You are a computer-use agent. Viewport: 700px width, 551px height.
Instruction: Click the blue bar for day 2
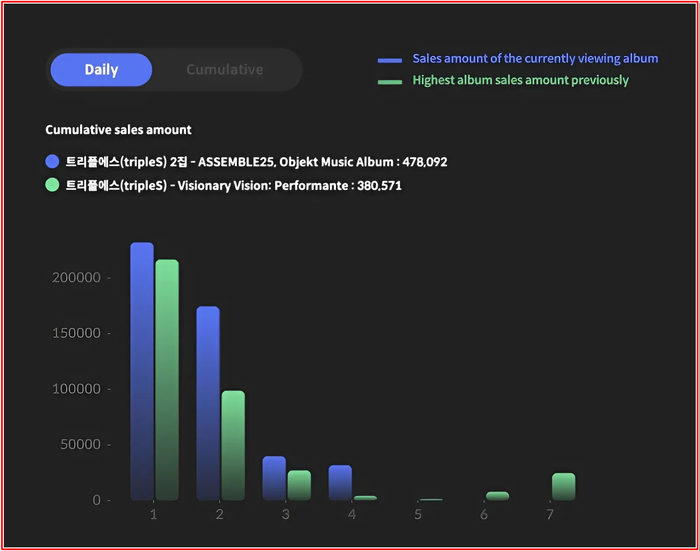point(208,403)
